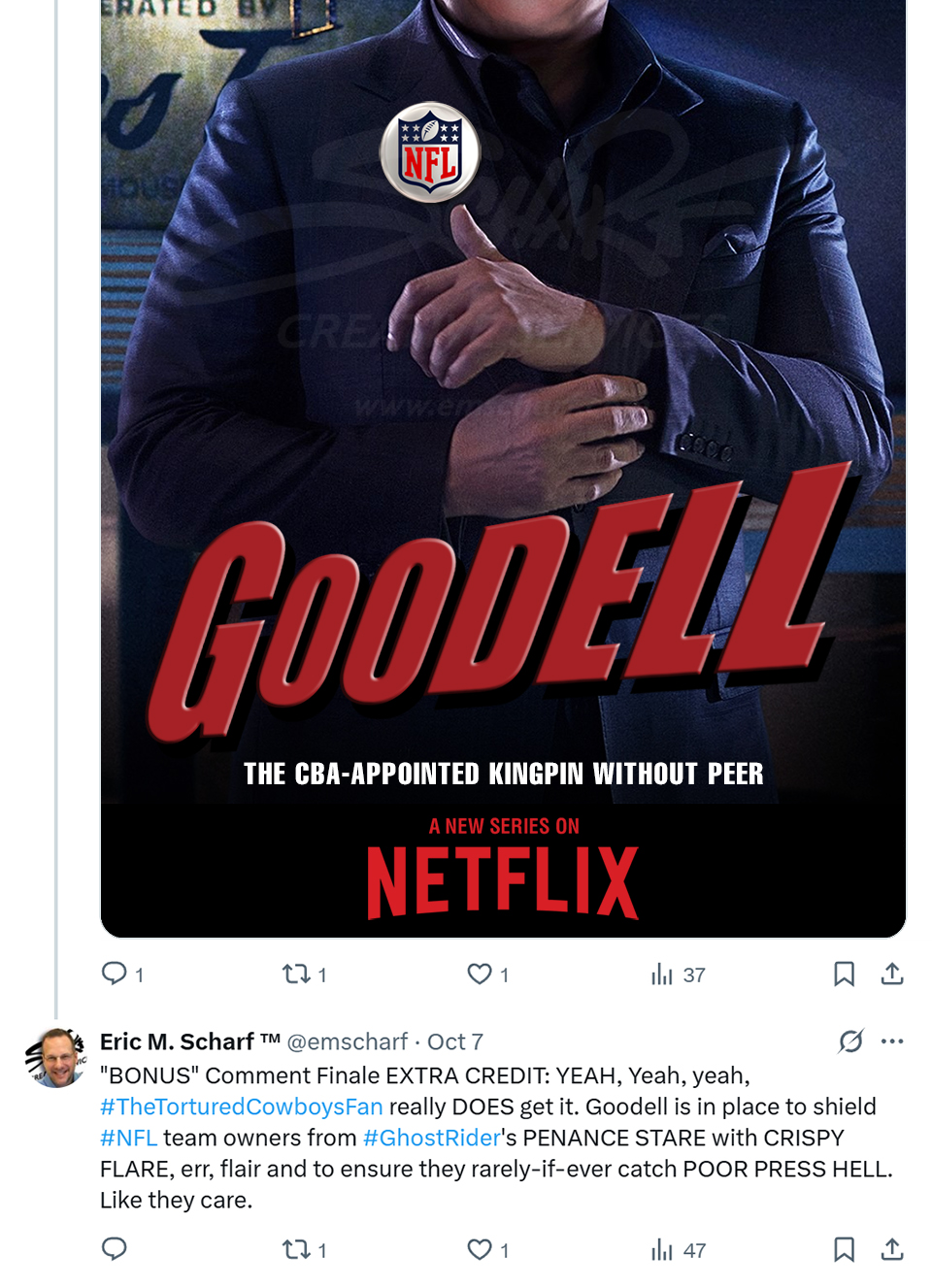Open the #GhostRider hashtag link
The height and width of the screenshot is (1288, 932).
(431, 1138)
